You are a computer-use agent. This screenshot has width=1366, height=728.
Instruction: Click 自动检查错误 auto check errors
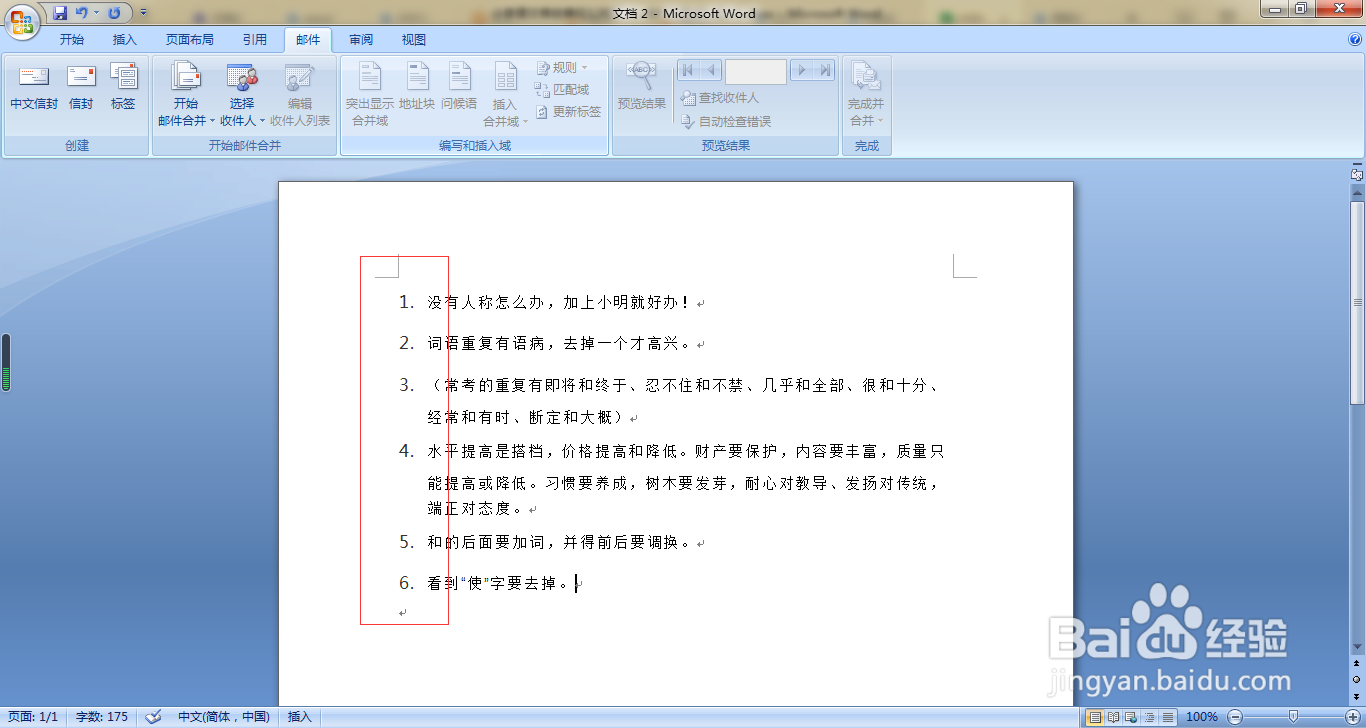click(725, 121)
